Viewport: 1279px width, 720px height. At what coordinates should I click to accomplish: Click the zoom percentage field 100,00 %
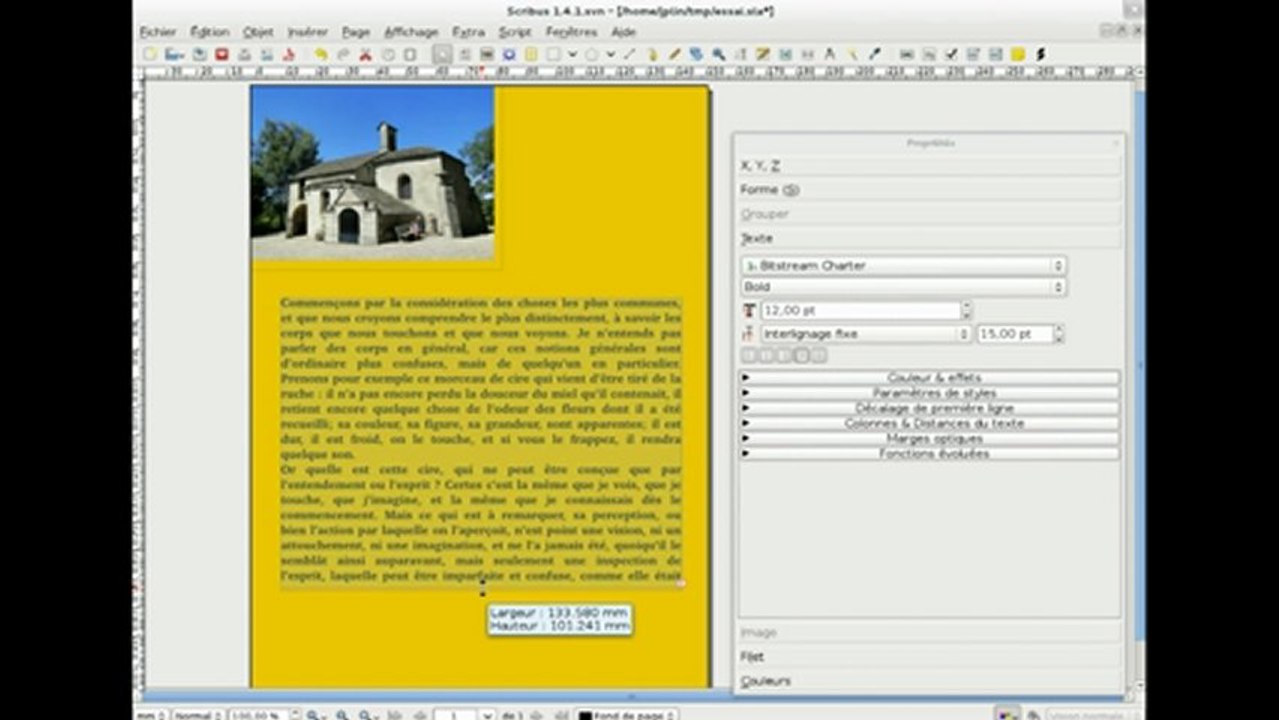point(258,714)
